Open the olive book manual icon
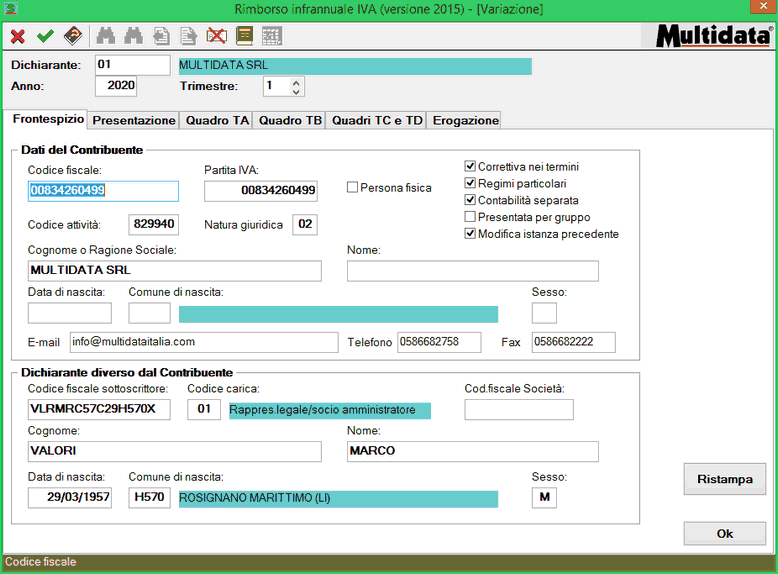This screenshot has height=574, width=778. tap(245, 36)
